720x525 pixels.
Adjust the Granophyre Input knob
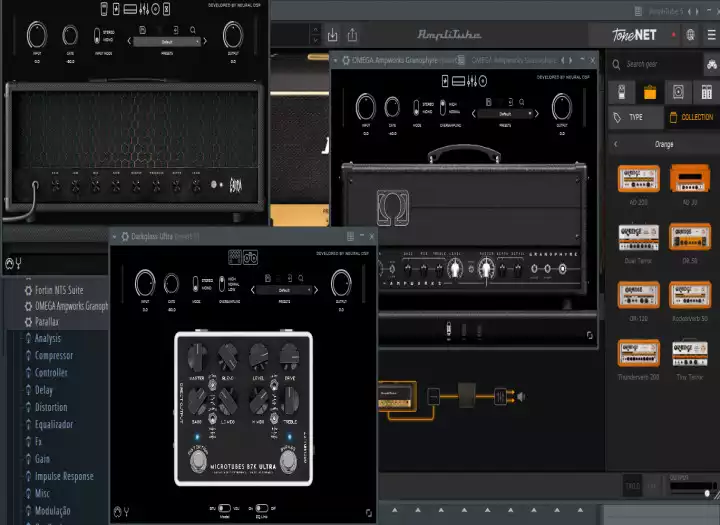[366, 107]
